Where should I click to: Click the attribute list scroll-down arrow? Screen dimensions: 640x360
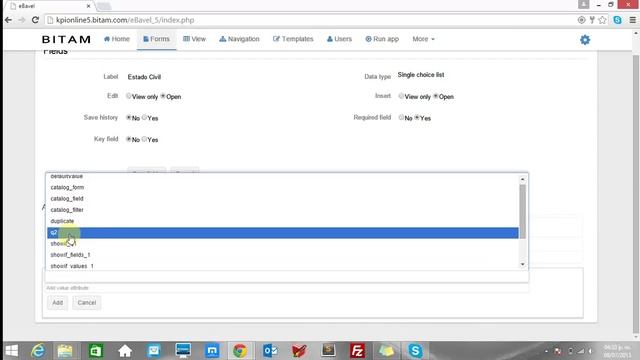click(x=522, y=264)
